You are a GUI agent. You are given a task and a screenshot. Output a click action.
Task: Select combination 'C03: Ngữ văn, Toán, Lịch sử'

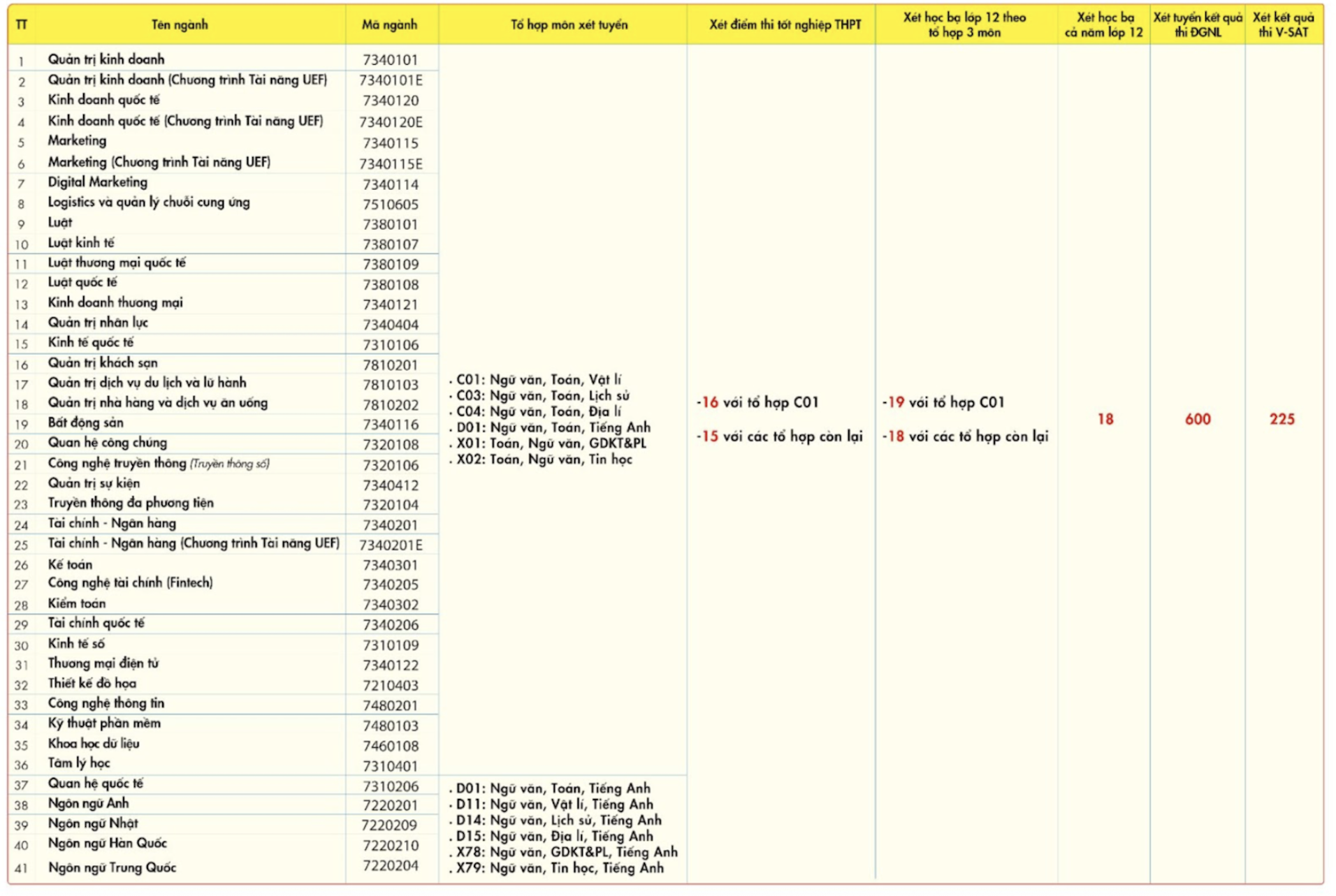pos(542,396)
